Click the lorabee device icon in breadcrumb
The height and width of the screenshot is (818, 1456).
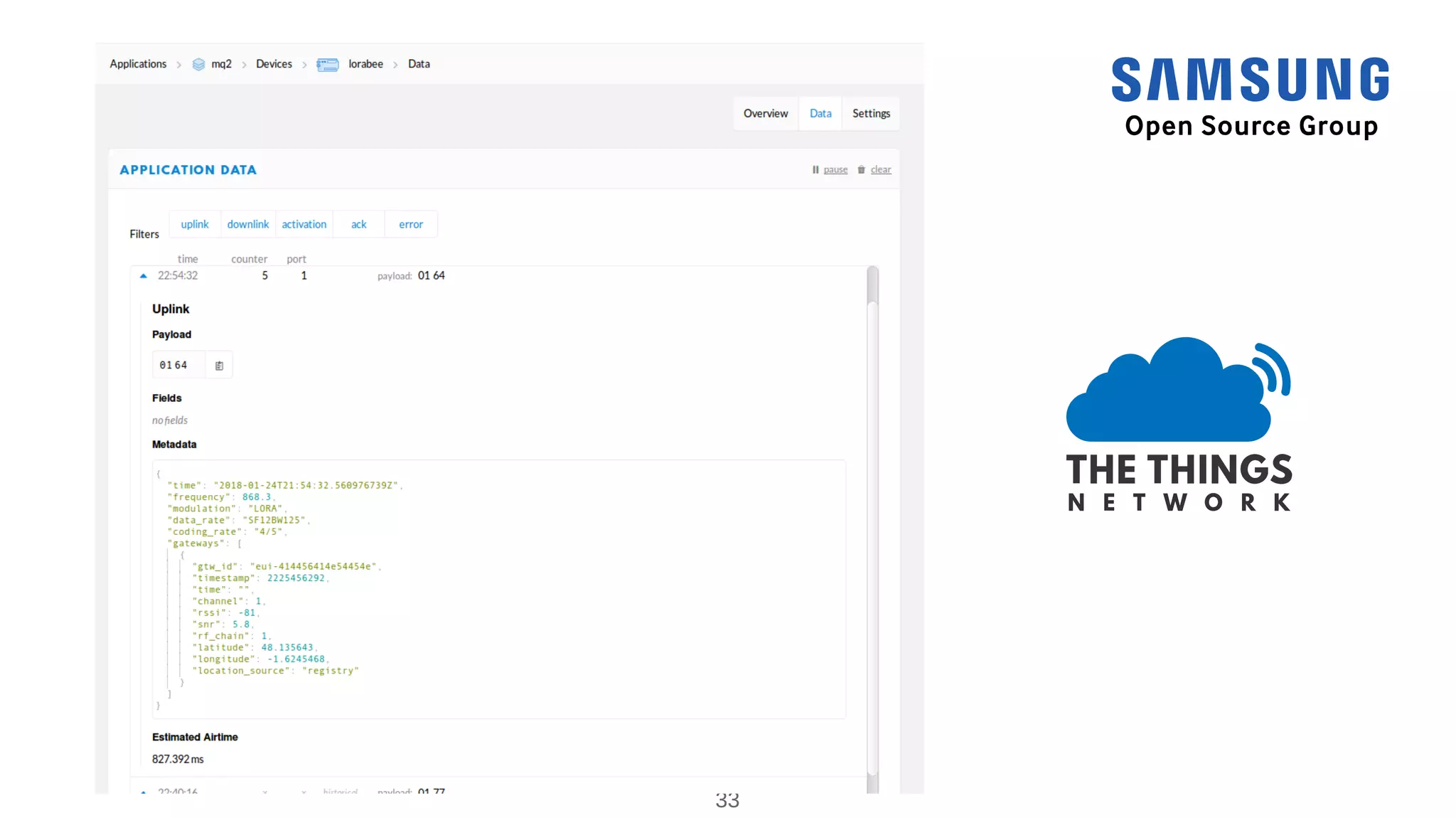(327, 65)
